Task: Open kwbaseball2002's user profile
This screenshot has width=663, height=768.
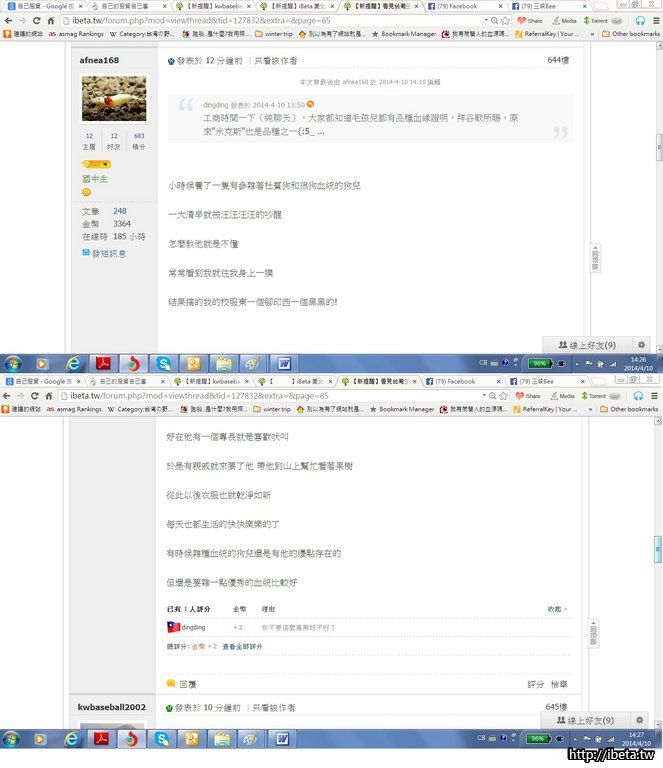Action: click(112, 707)
